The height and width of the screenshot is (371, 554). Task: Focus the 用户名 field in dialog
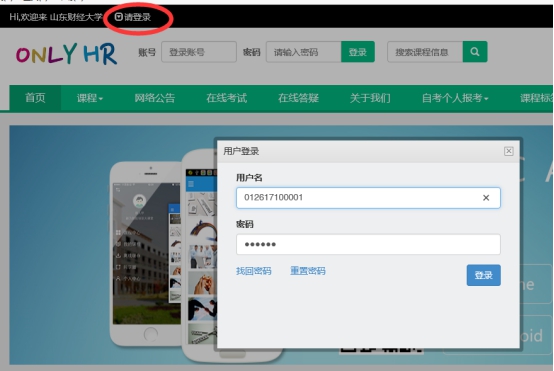368,198
